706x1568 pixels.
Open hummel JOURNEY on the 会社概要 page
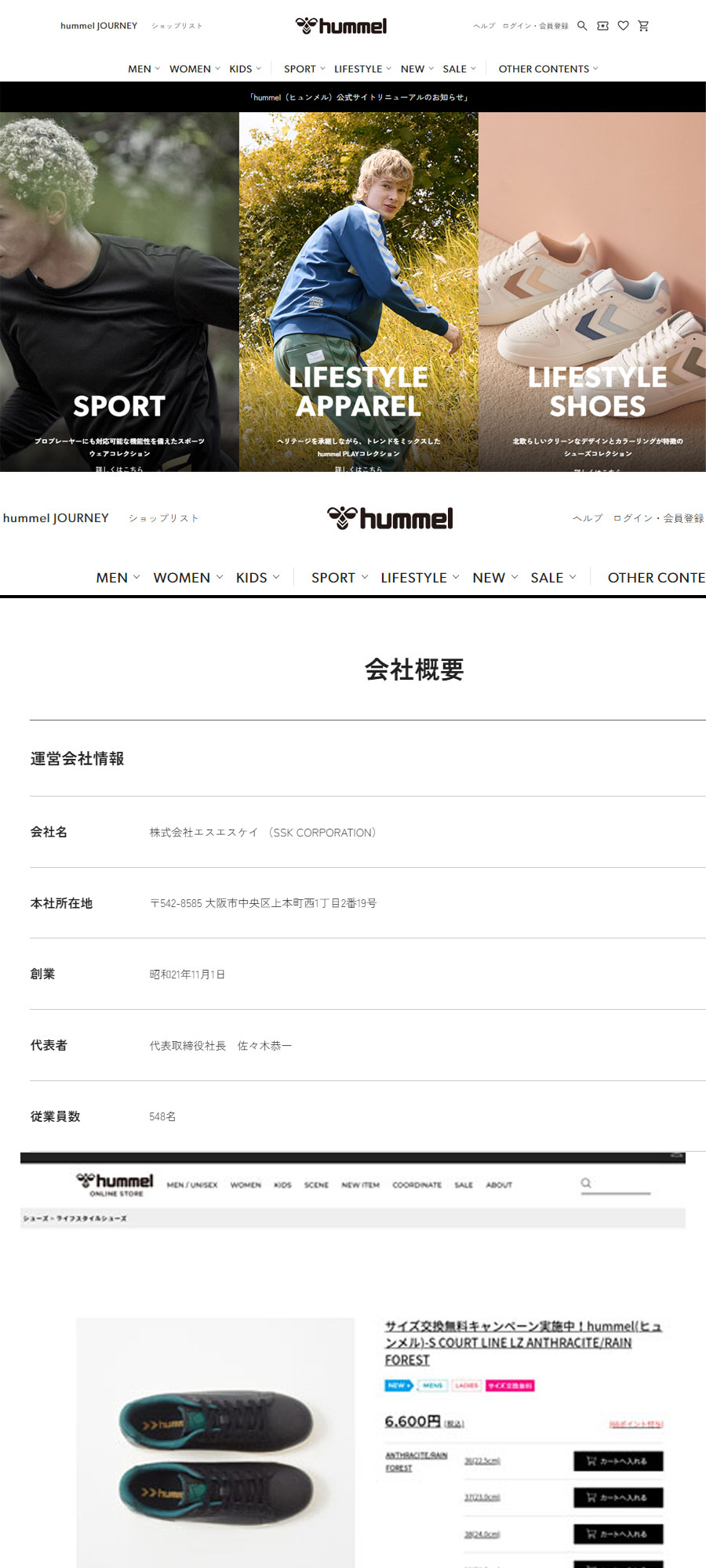(x=56, y=518)
